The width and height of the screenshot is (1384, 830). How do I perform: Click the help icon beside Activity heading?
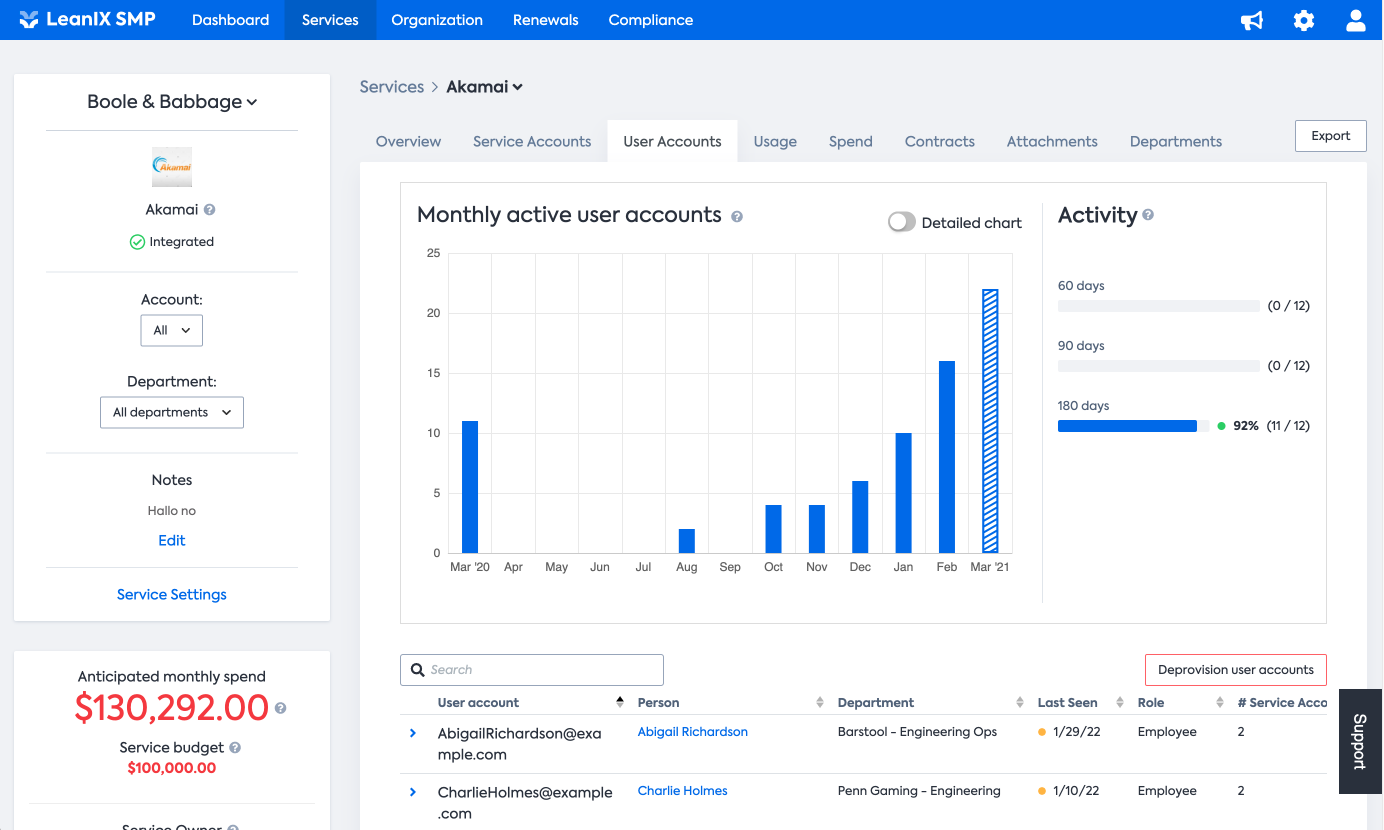1148,214
